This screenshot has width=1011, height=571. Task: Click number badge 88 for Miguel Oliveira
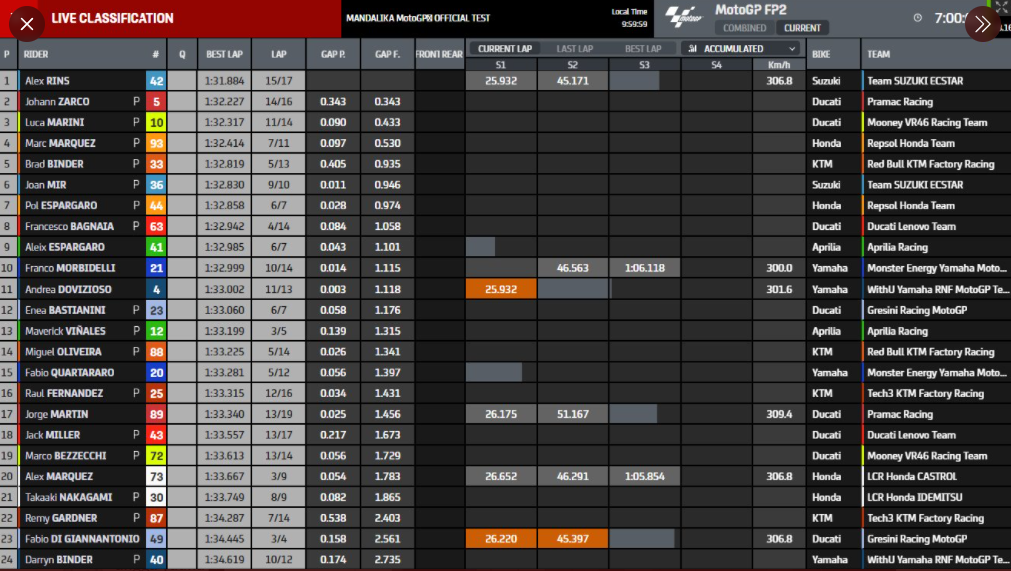tap(156, 352)
